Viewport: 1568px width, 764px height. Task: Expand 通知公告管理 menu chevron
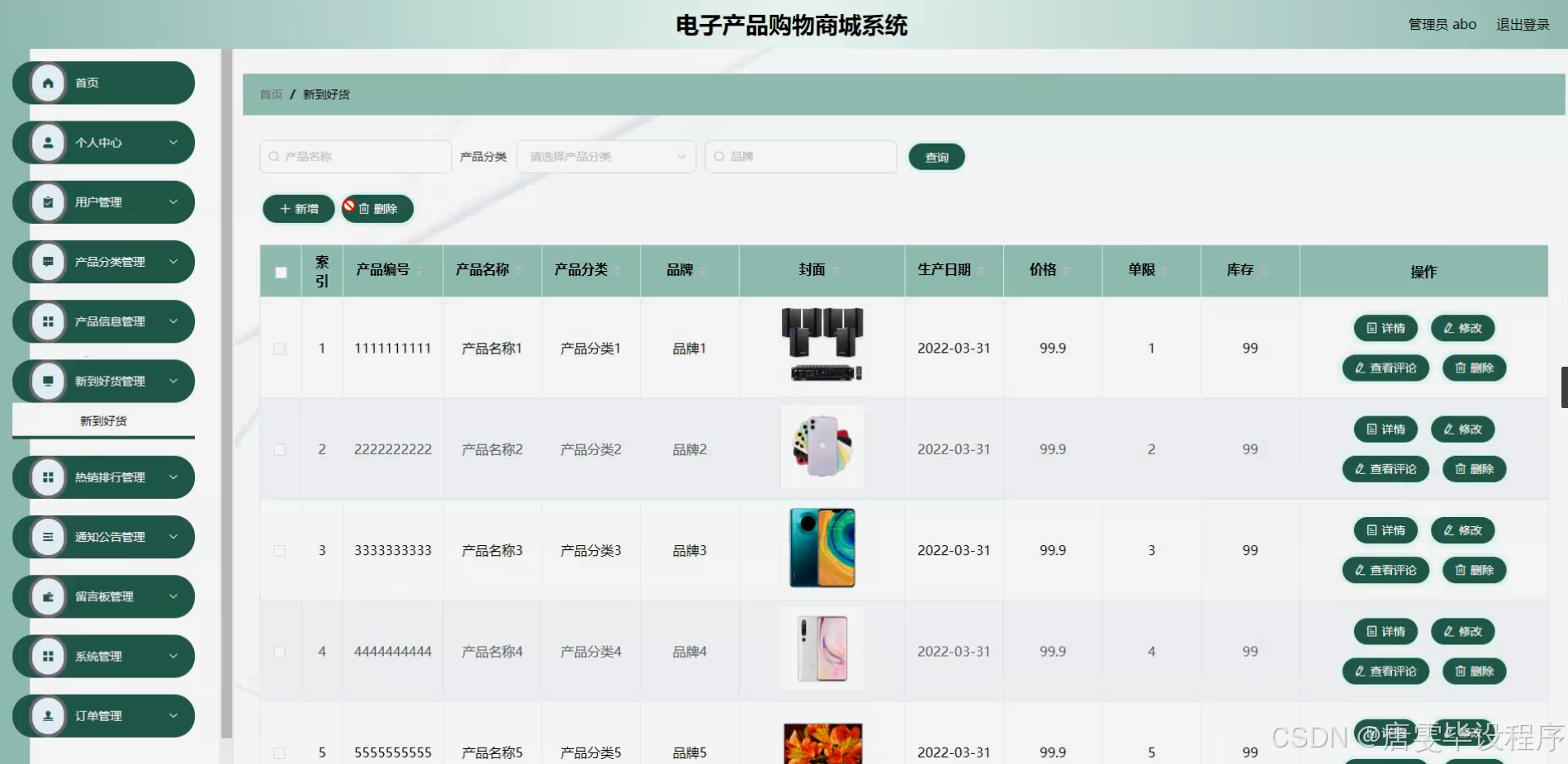tap(173, 537)
